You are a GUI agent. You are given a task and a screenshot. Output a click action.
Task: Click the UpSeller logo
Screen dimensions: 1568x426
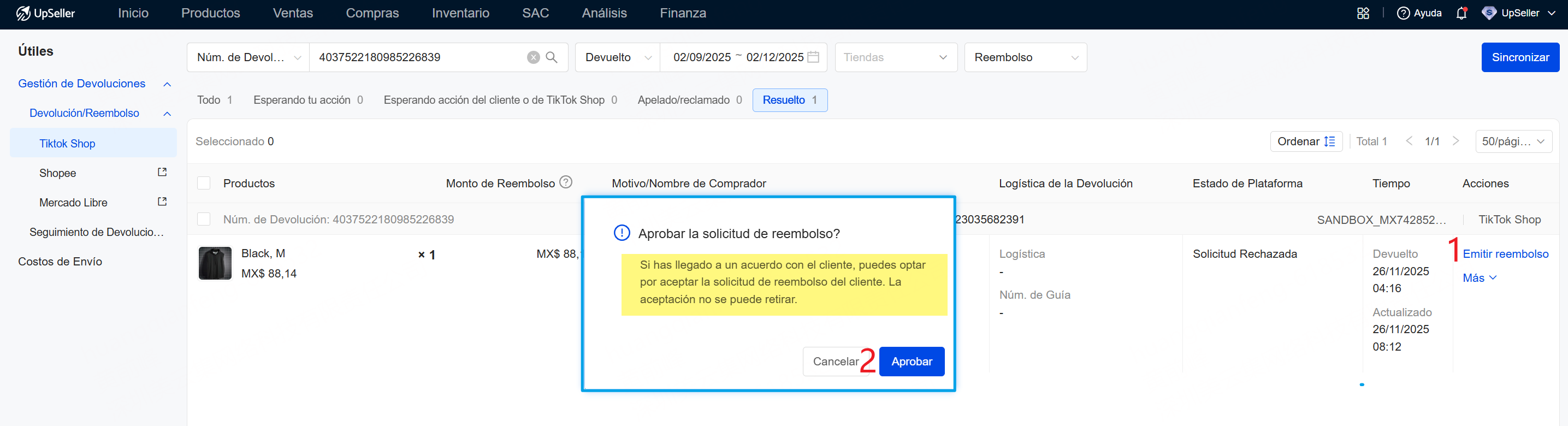click(46, 13)
